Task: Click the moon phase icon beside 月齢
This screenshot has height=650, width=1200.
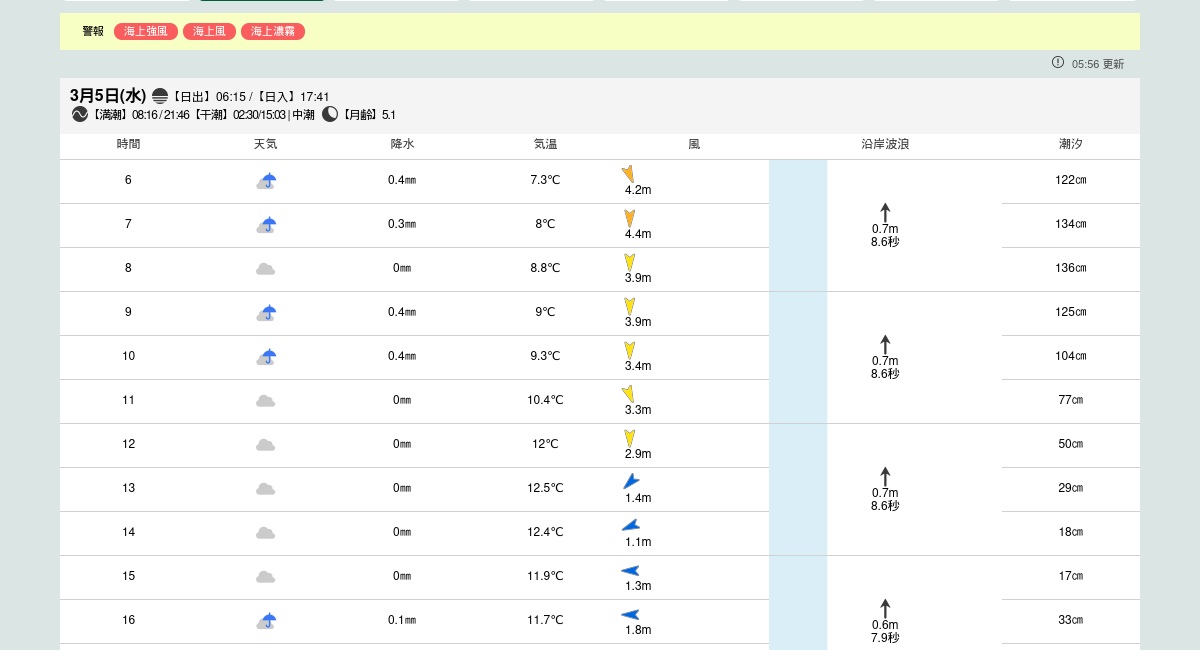Action: tap(330, 114)
